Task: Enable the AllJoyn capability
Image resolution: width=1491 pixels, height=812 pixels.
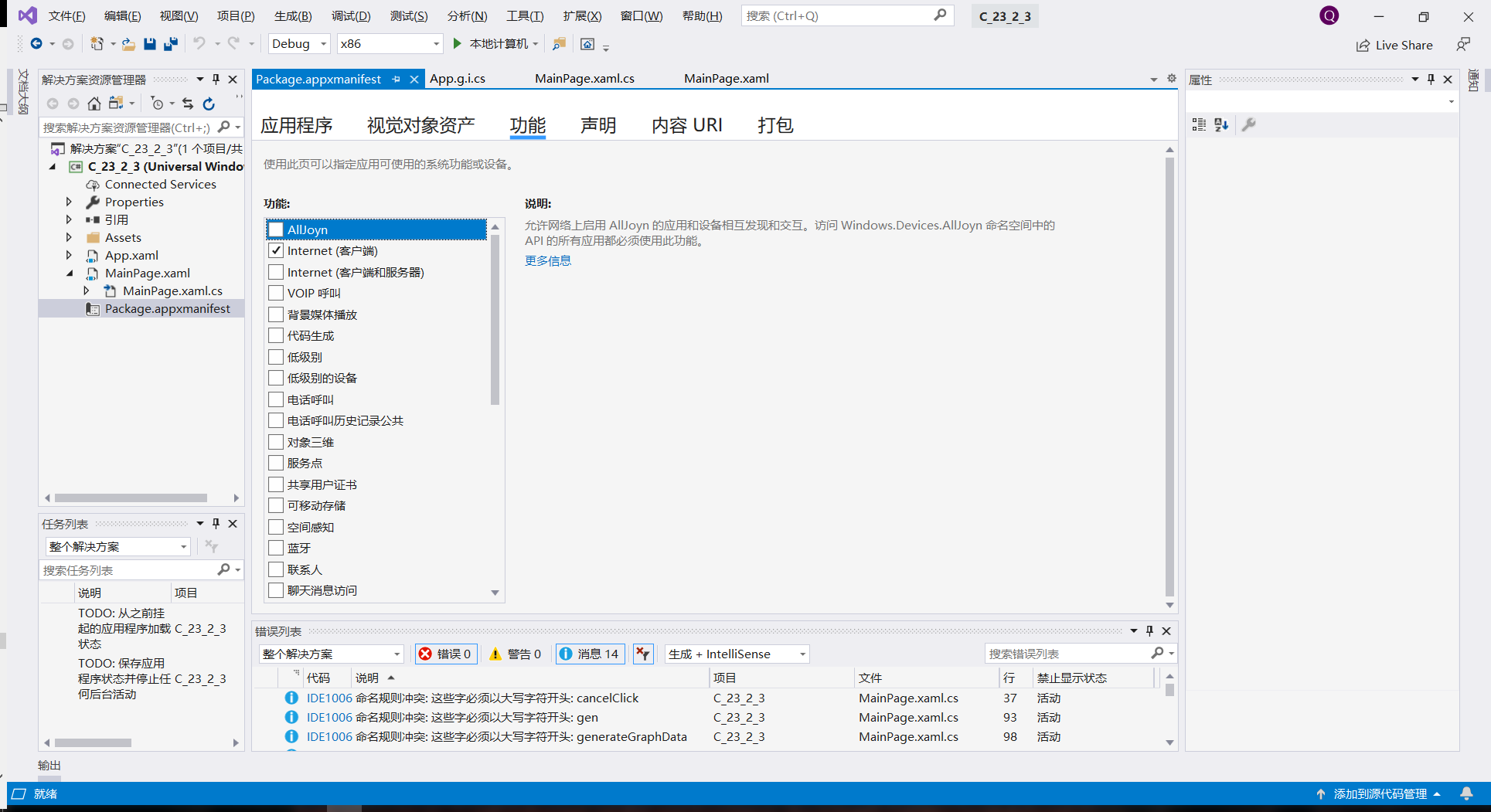Action: pos(276,229)
